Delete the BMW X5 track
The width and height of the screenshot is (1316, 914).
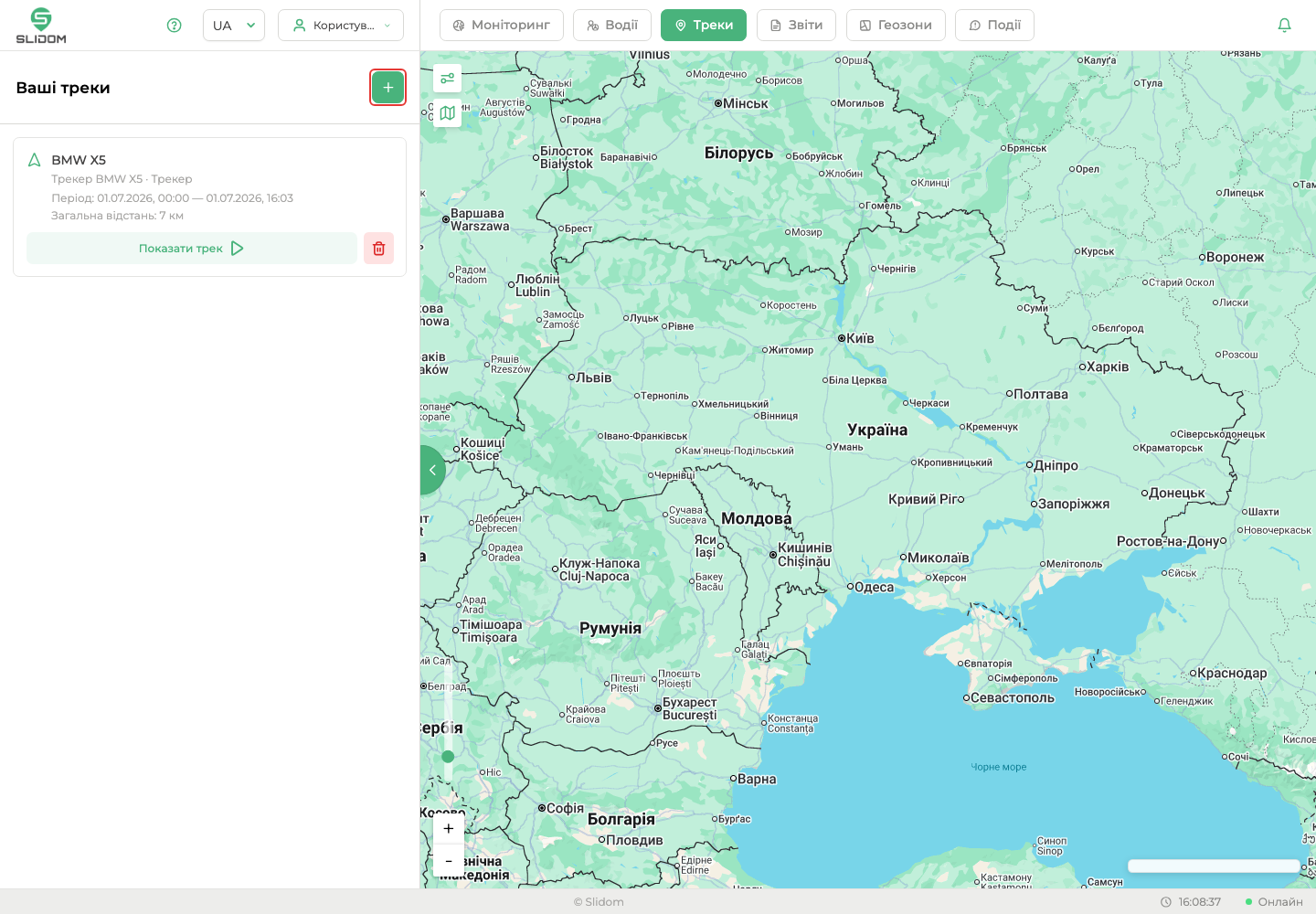[x=378, y=249]
